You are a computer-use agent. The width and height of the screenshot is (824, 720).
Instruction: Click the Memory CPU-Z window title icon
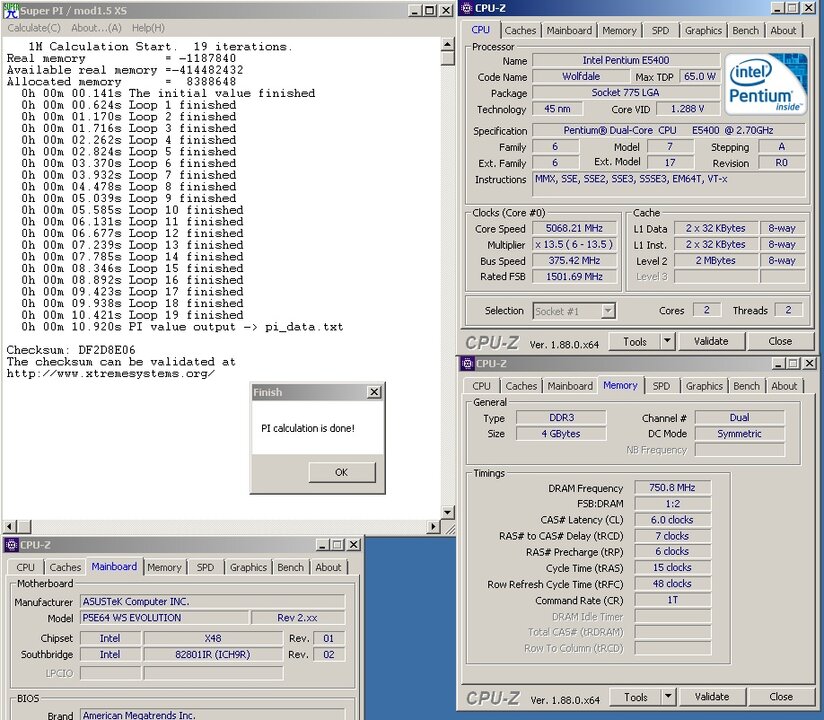[x=467, y=363]
